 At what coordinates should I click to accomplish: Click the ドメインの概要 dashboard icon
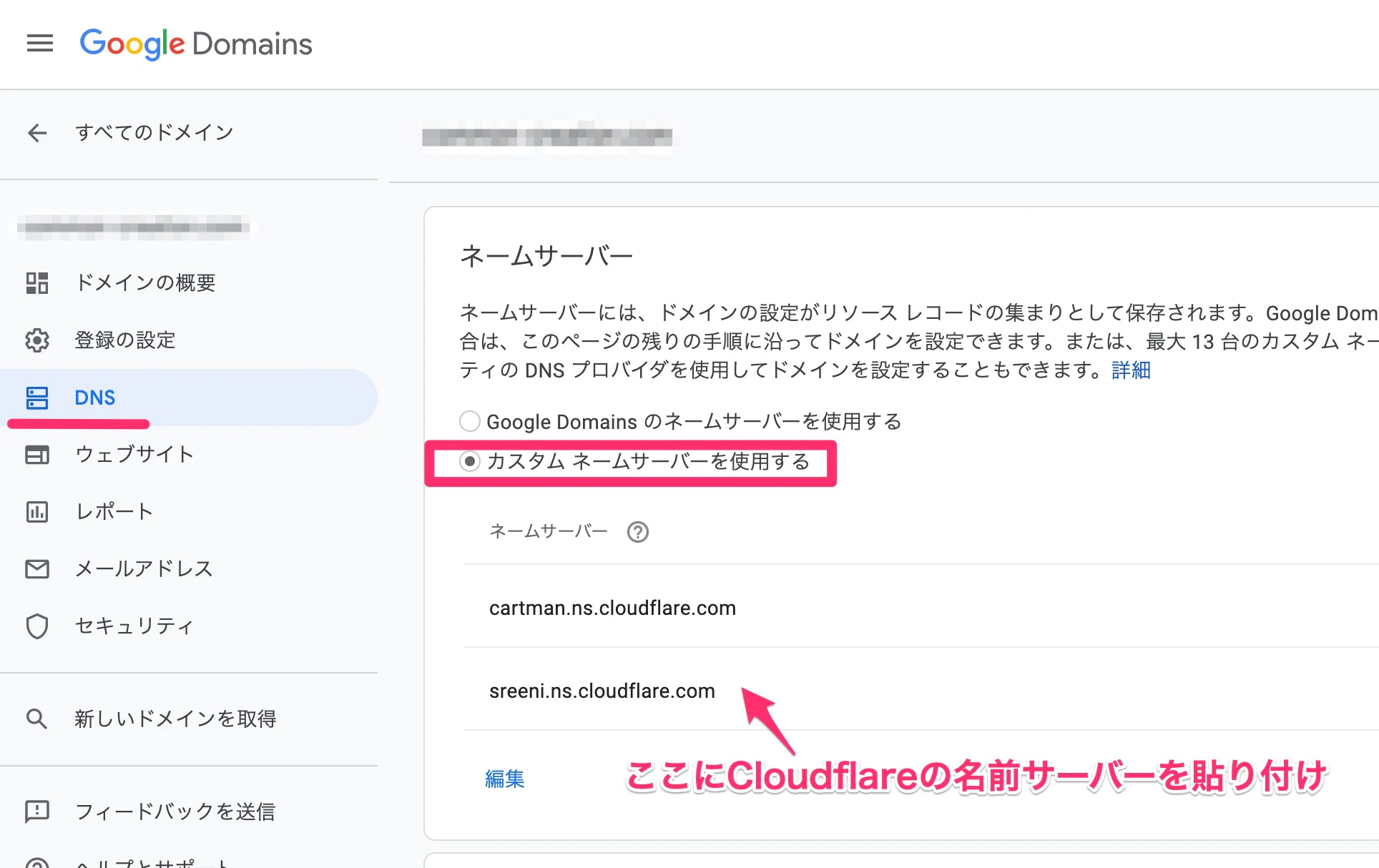click(x=37, y=283)
